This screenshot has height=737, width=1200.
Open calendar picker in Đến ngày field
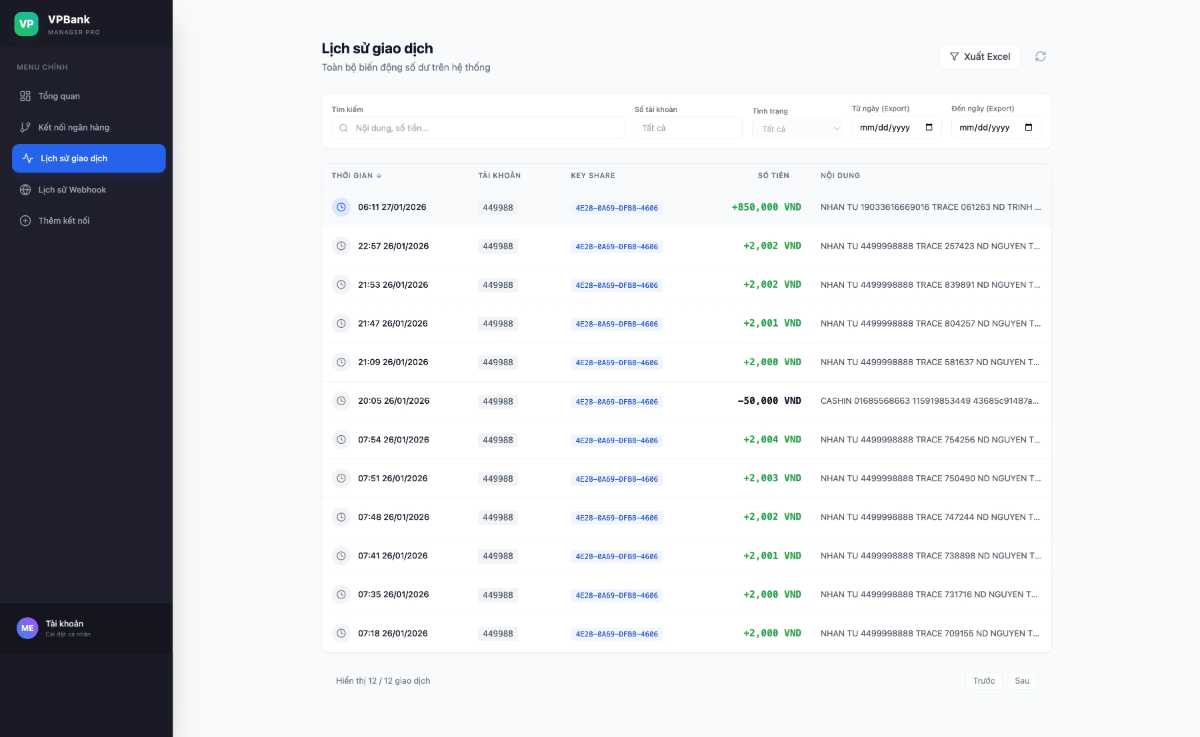pyautogui.click(x=1028, y=128)
